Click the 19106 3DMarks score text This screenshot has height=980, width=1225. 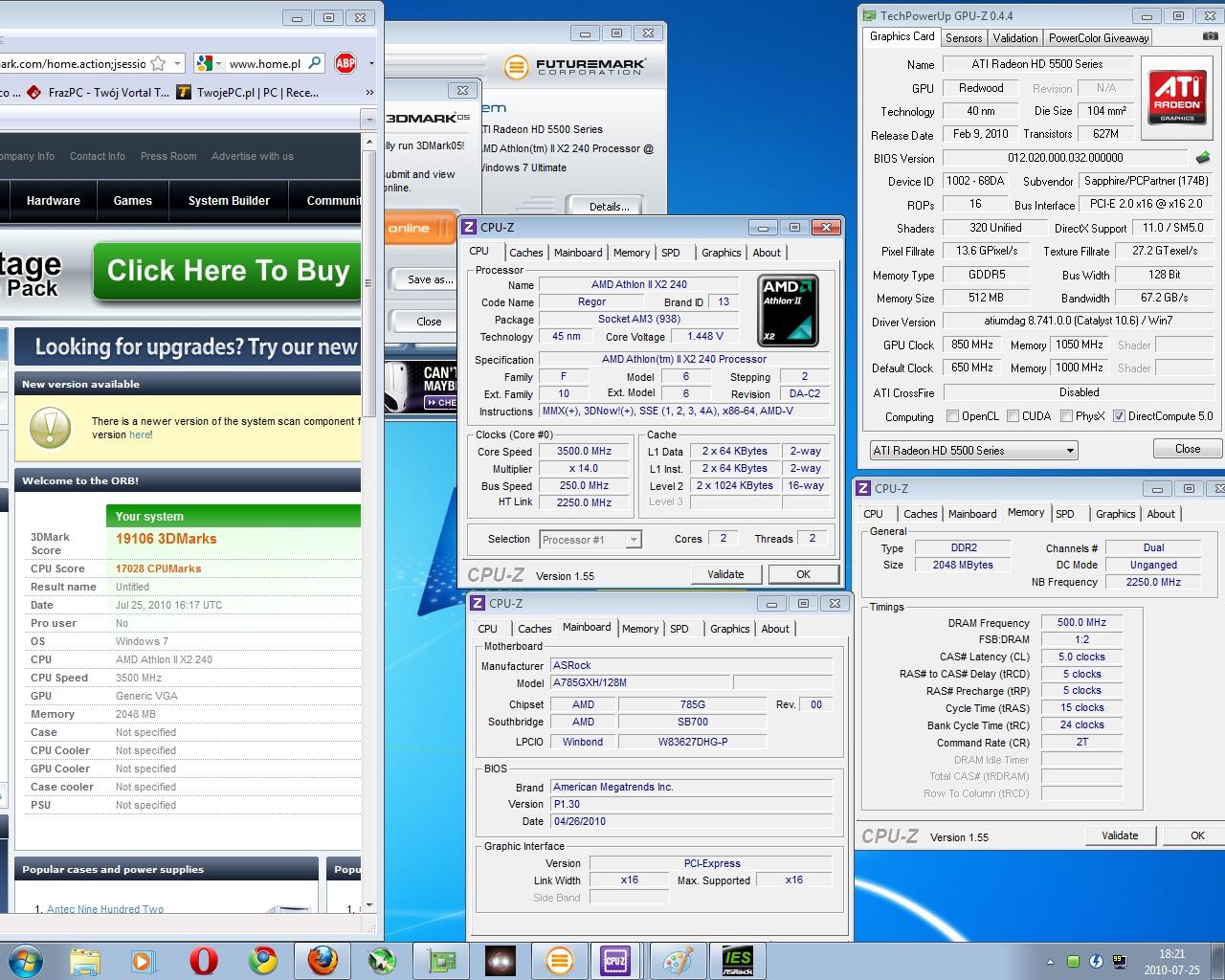click(x=167, y=539)
